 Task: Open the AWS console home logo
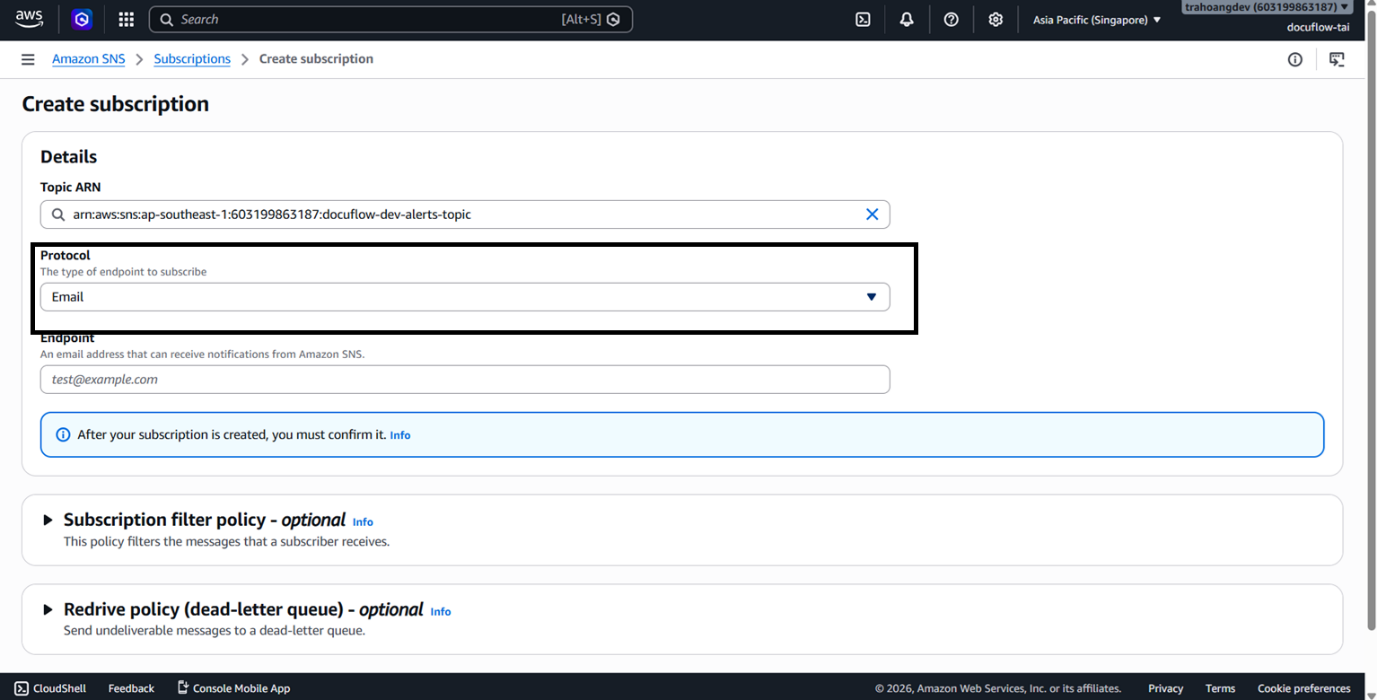click(29, 19)
